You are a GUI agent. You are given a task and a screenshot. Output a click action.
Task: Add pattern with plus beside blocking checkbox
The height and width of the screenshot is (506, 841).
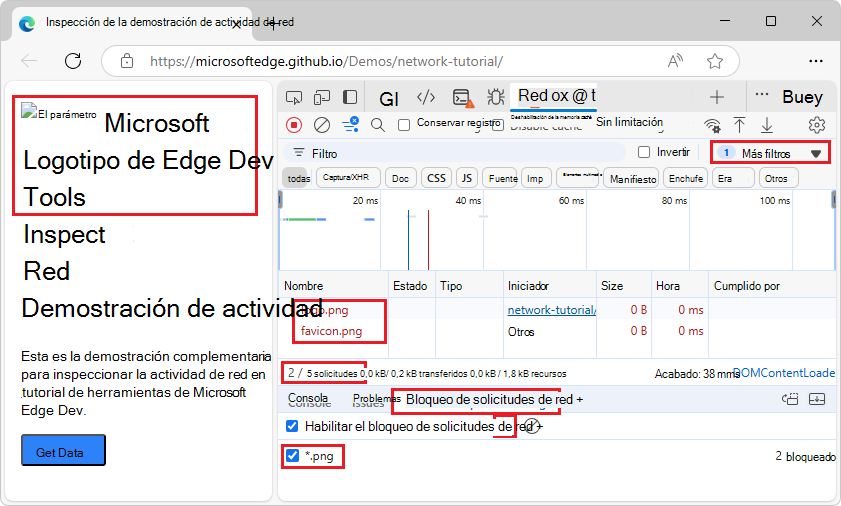tap(539, 427)
